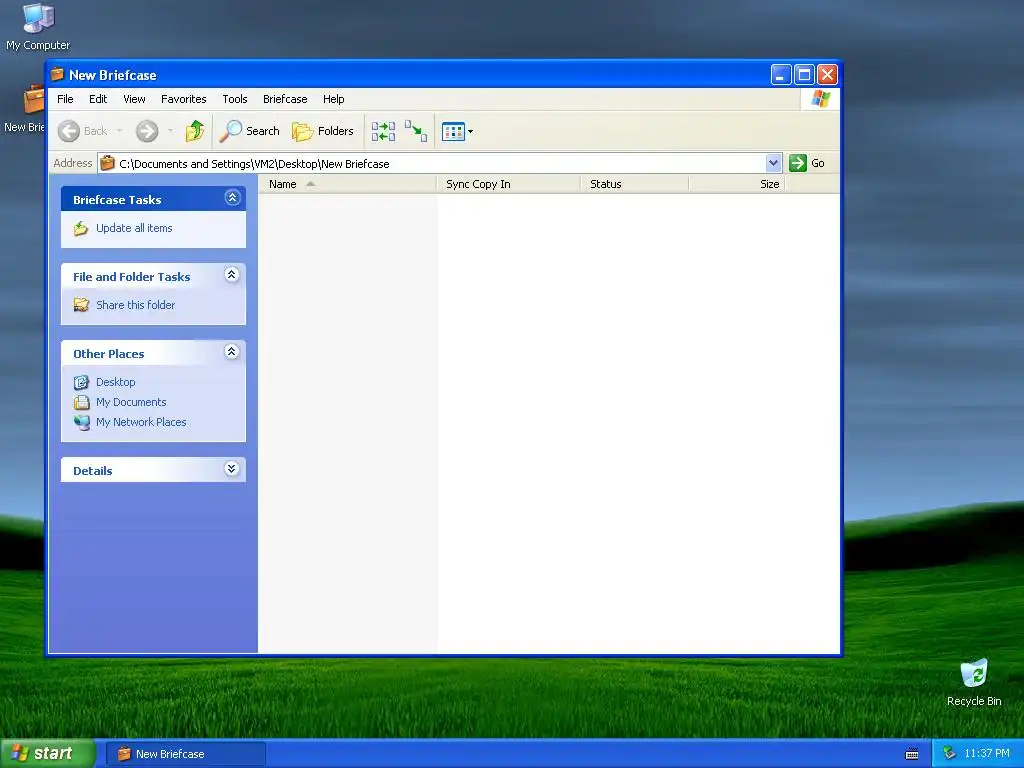The height and width of the screenshot is (768, 1024).
Task: Click the Share this folder icon
Action: click(x=81, y=305)
